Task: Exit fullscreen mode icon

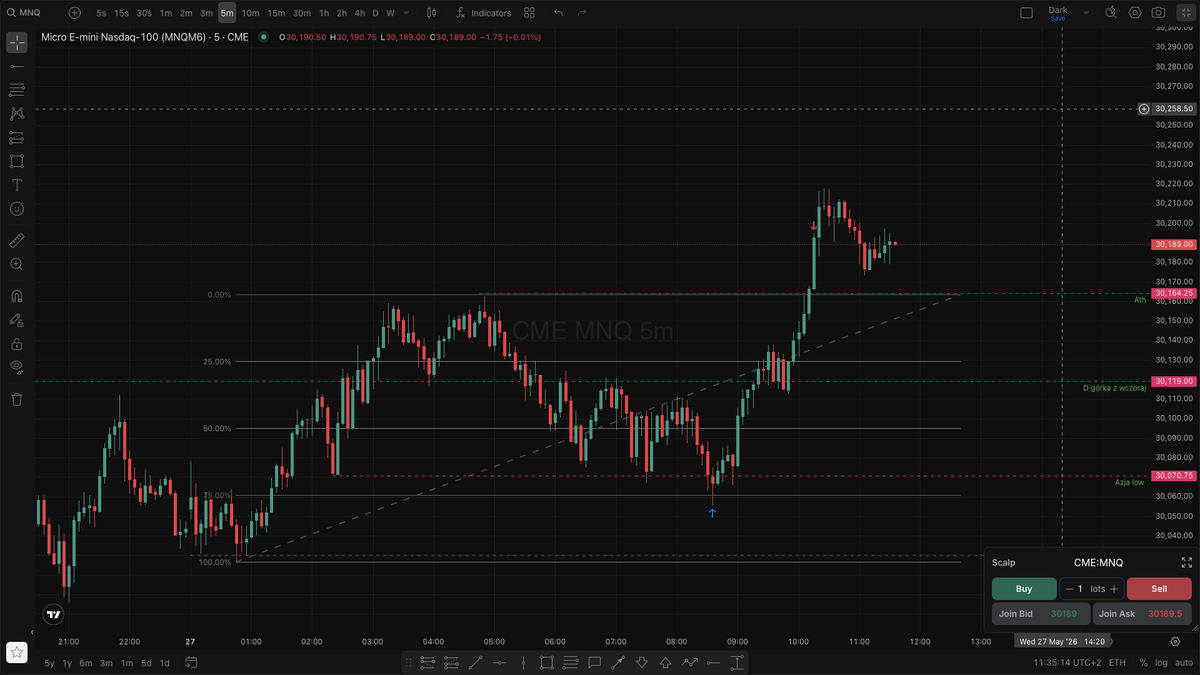Action: (1184, 13)
